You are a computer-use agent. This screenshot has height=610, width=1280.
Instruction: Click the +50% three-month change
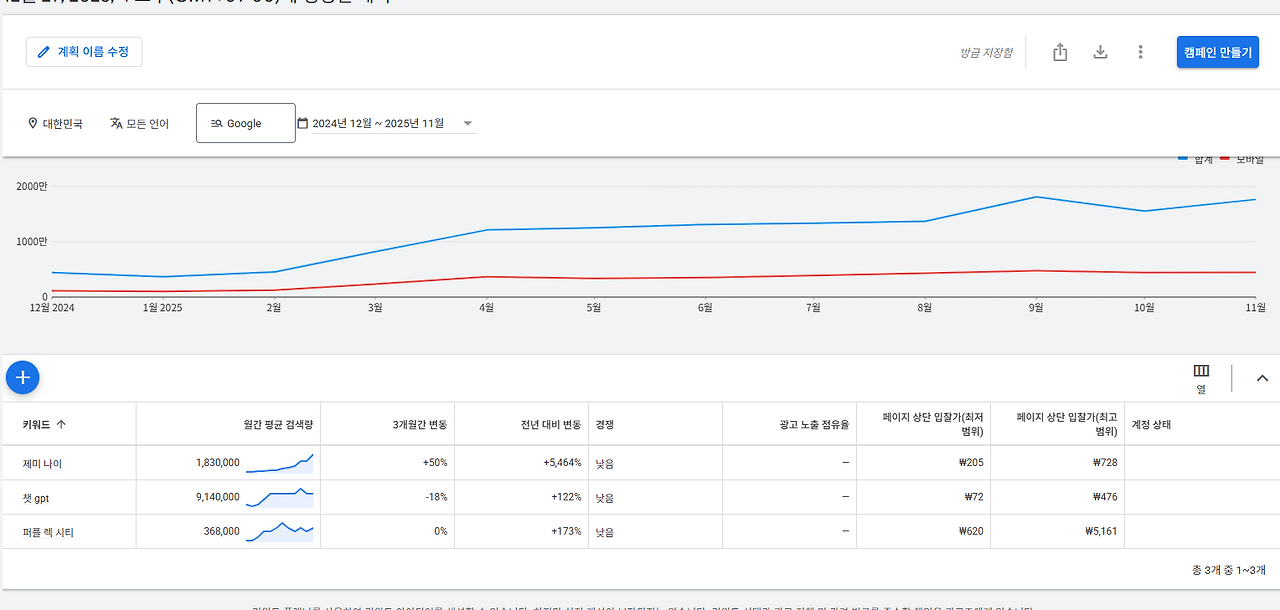click(435, 463)
